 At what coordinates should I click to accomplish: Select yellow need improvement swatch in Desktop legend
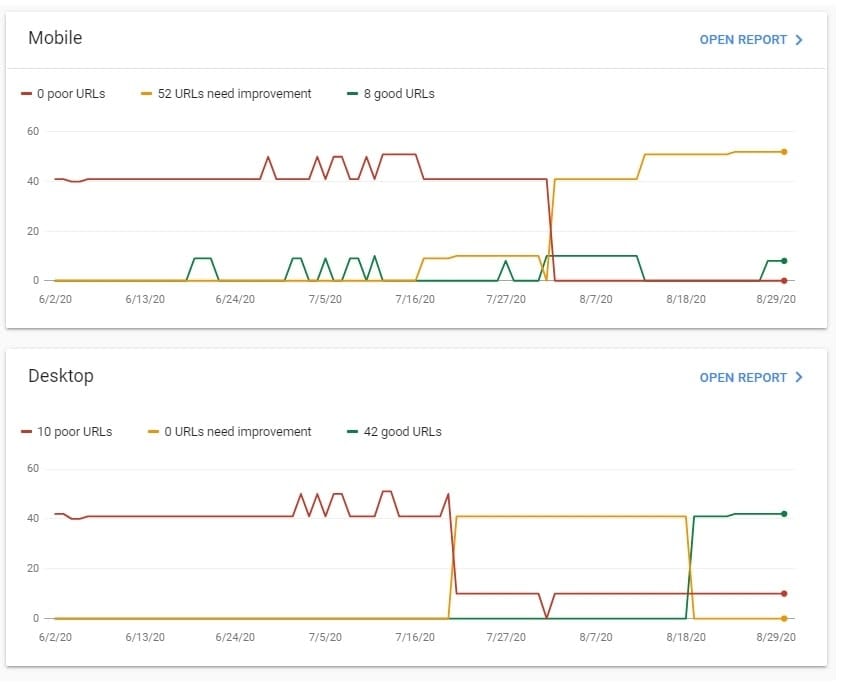tap(154, 432)
